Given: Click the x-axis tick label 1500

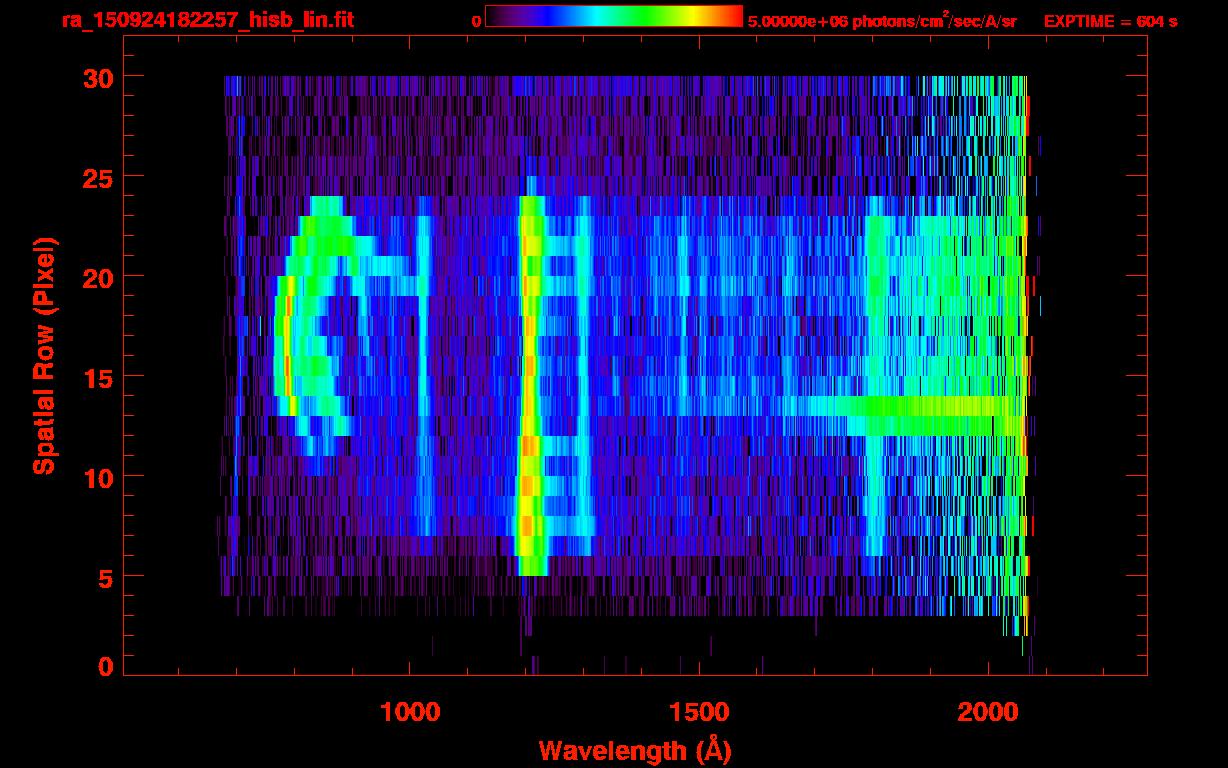Looking at the screenshot, I should point(700,712).
